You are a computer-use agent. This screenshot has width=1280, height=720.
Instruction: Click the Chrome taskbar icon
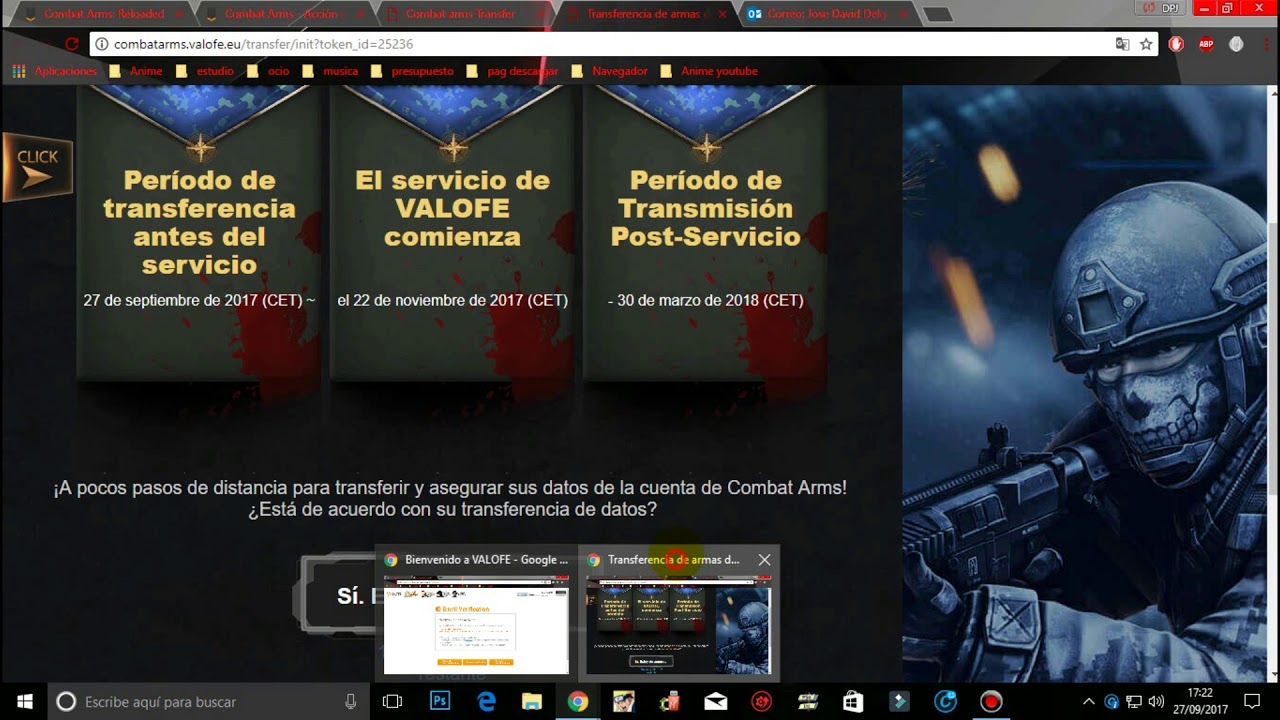click(x=578, y=702)
